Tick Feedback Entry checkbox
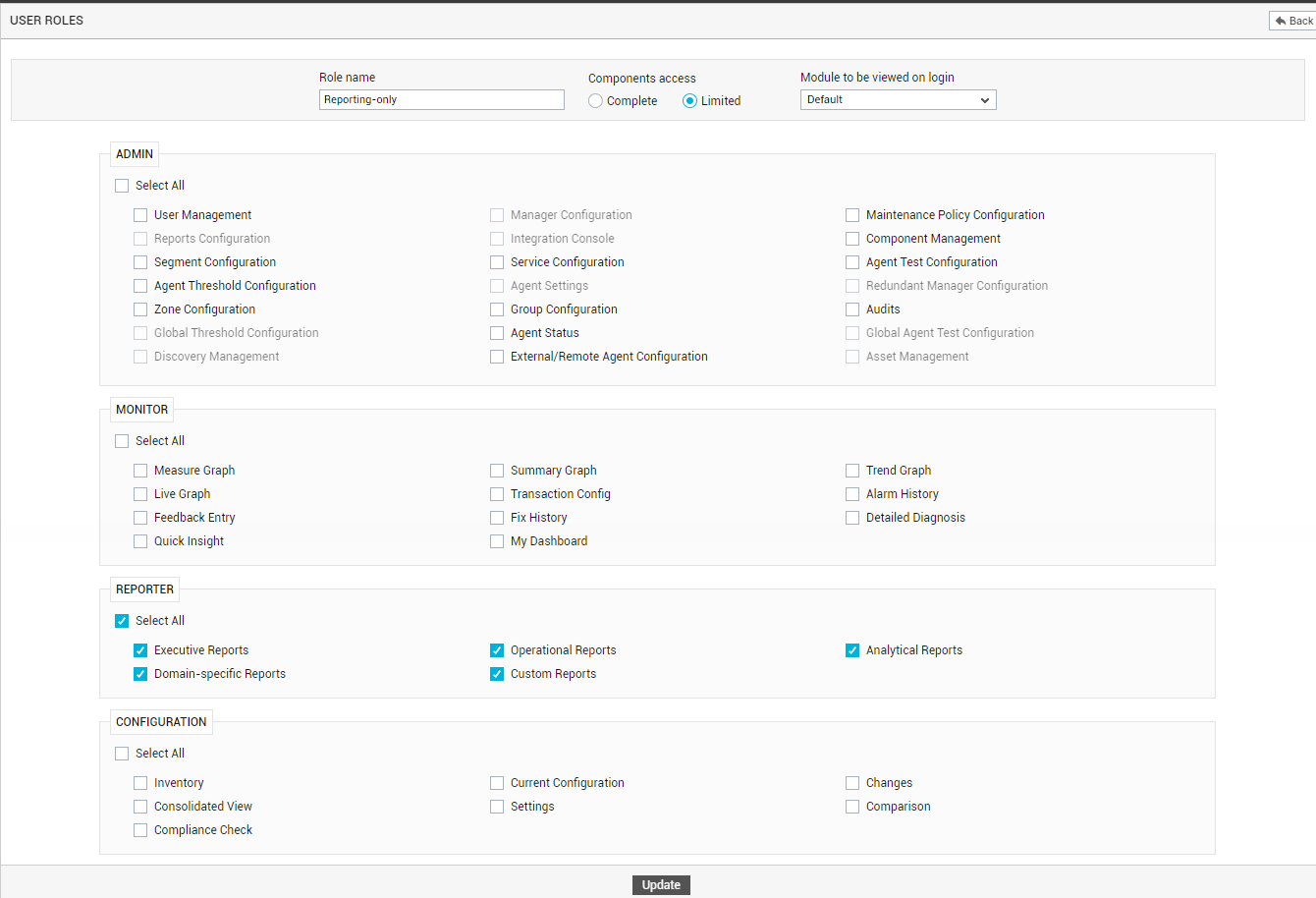This screenshot has height=898, width=1316. pos(140,518)
